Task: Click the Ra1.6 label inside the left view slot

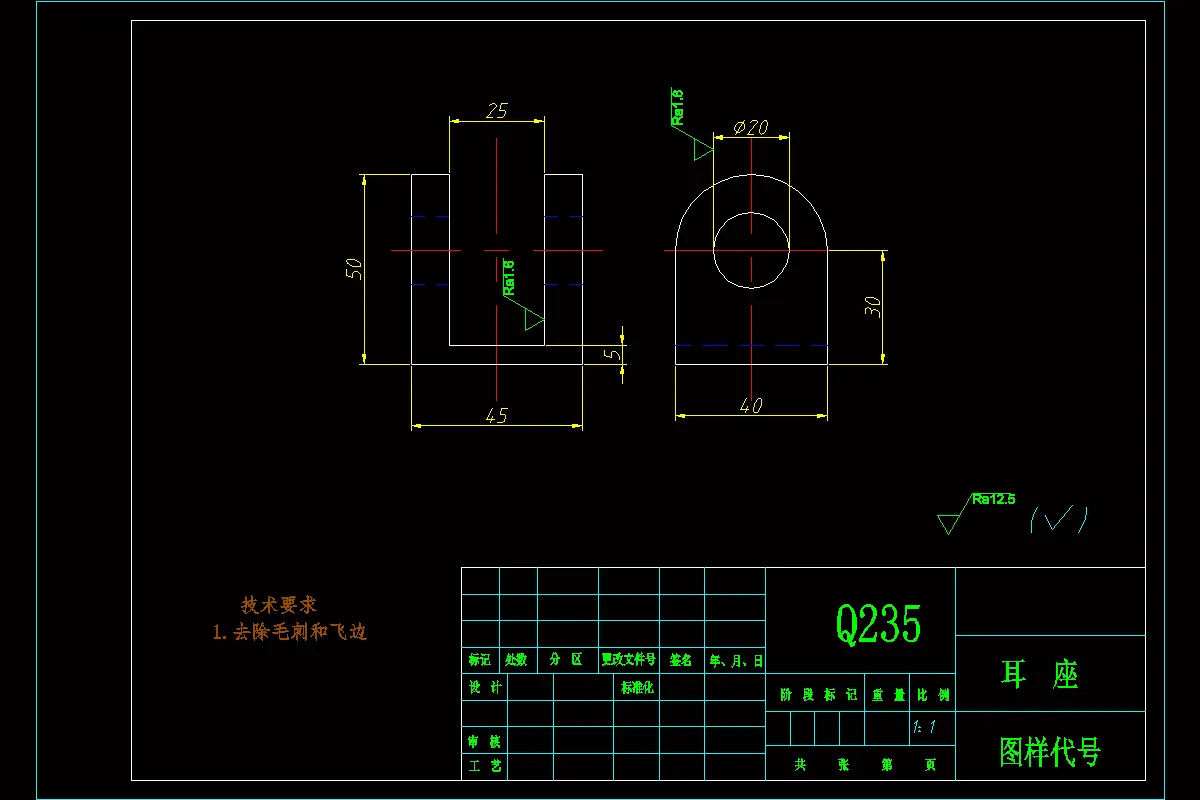Action: click(x=508, y=278)
